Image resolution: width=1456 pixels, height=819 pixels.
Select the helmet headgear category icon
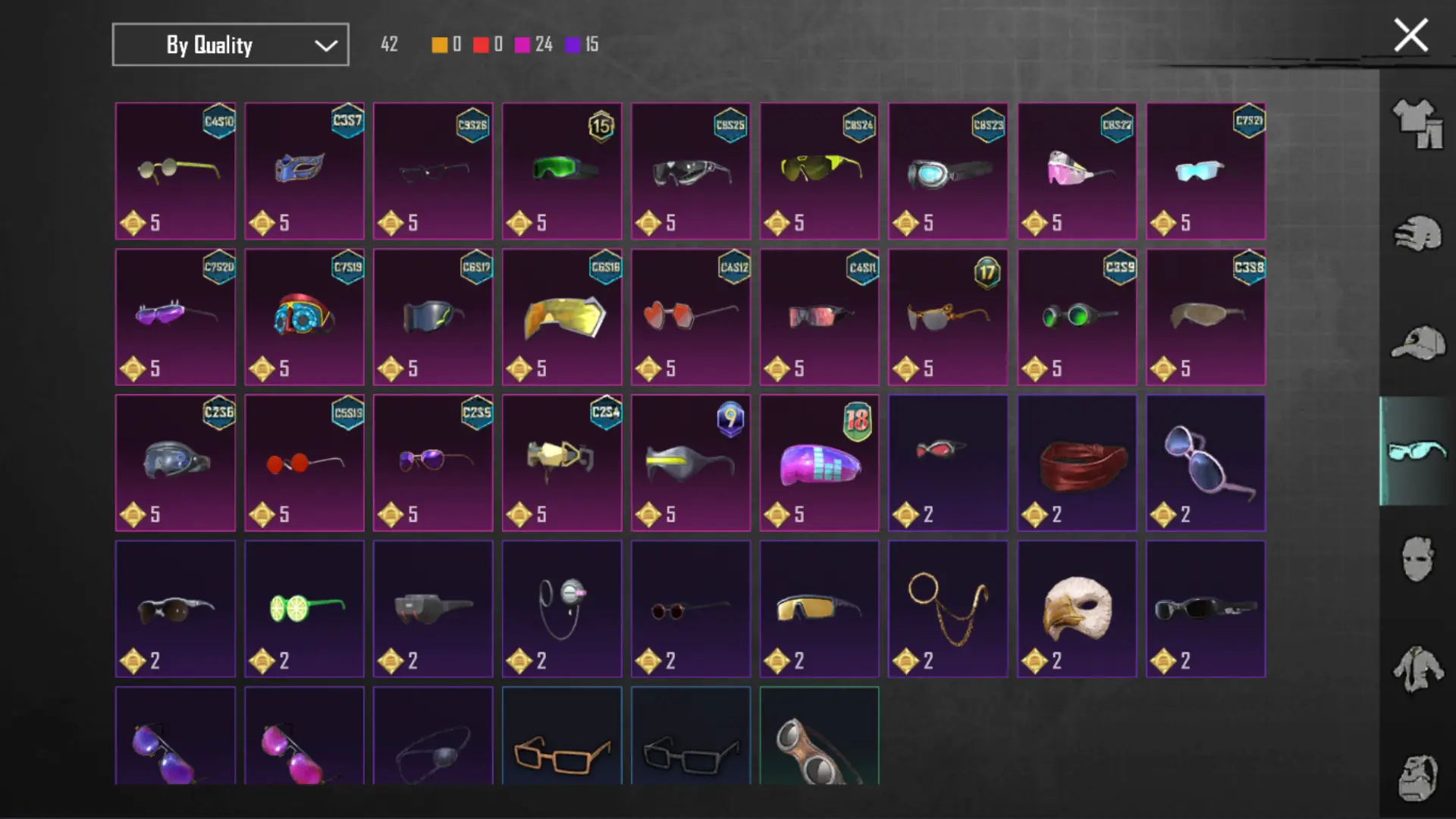pyautogui.click(x=1417, y=234)
